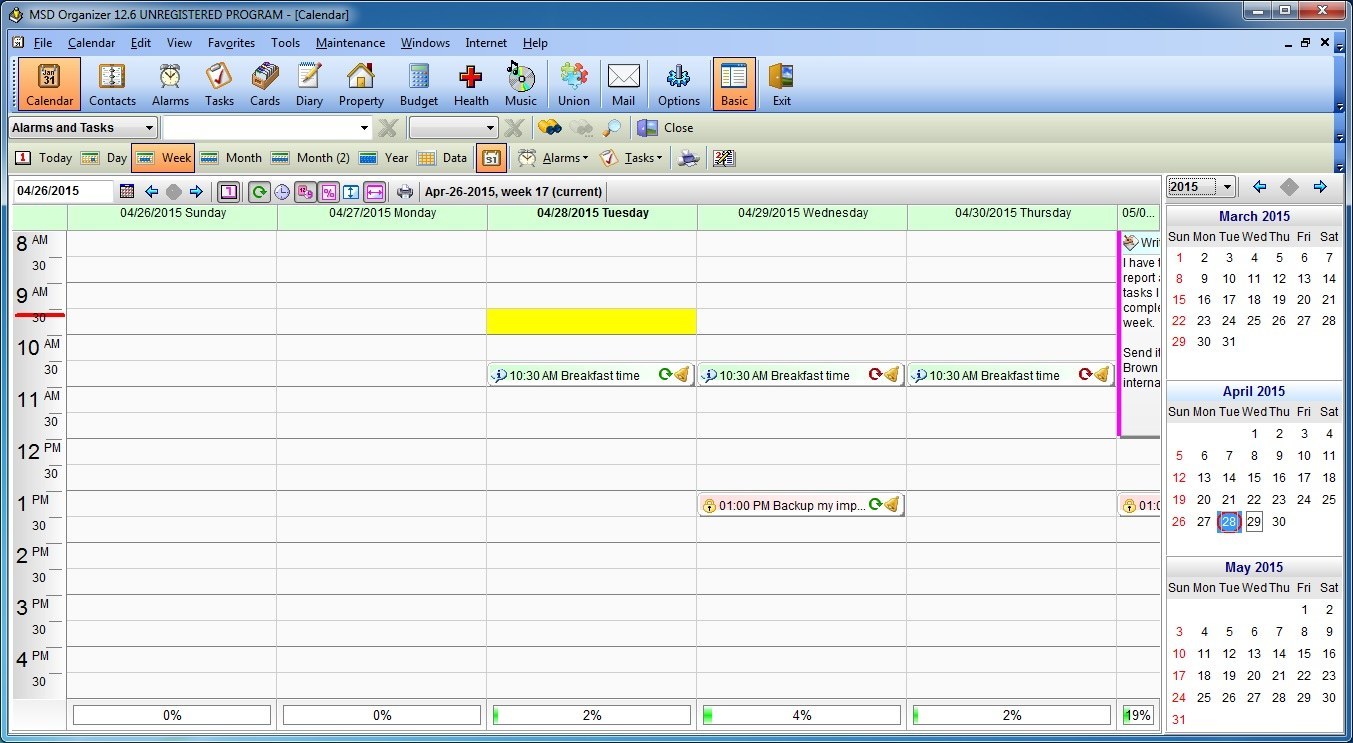The width and height of the screenshot is (1353, 743).
Task: Open the wide empty filter combo box
Action: [x=267, y=128]
